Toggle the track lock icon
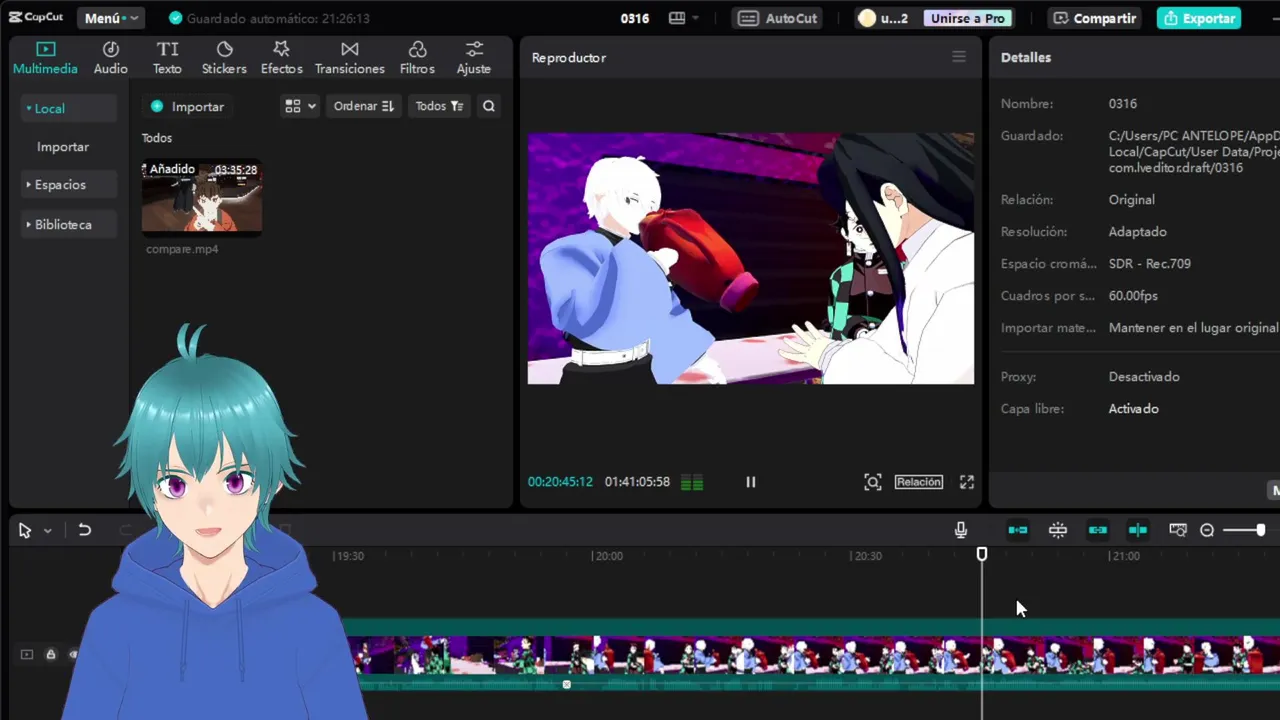 click(x=51, y=654)
